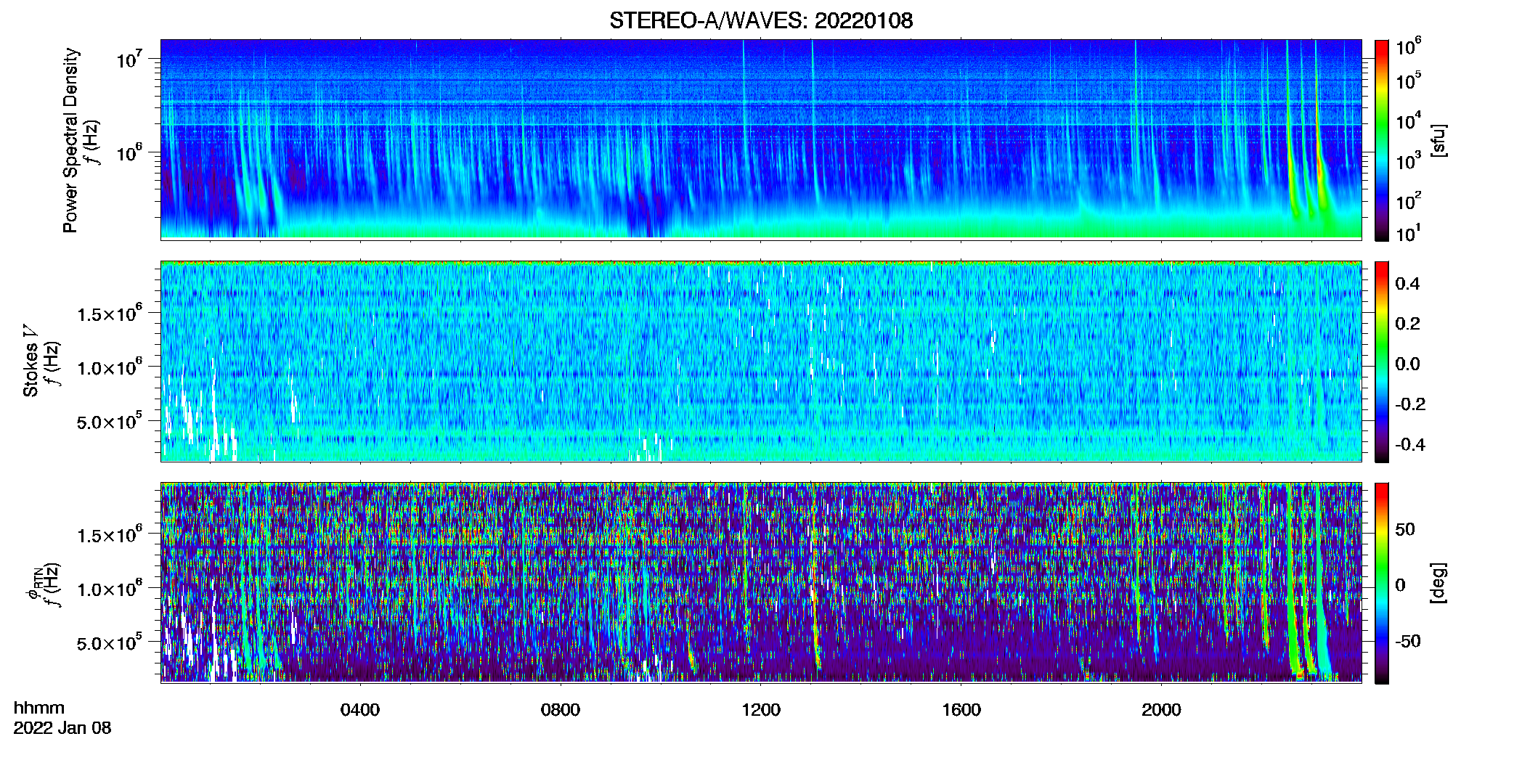
Task: Click the 5.0×10^5 tick in Stokes V panel
Action: (110, 421)
